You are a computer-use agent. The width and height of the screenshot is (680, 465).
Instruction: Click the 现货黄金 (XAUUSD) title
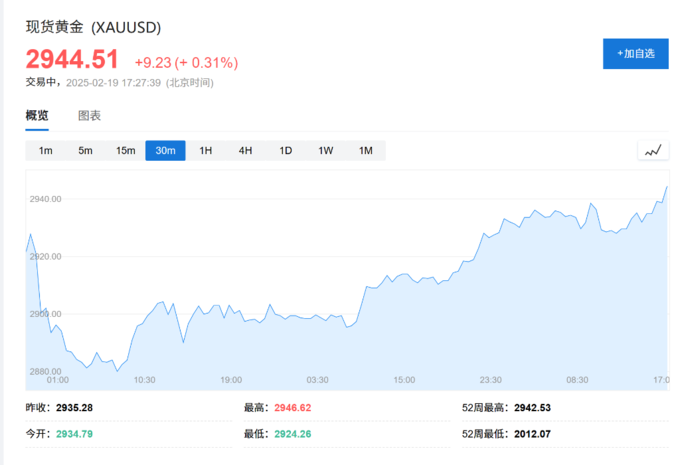[93, 27]
